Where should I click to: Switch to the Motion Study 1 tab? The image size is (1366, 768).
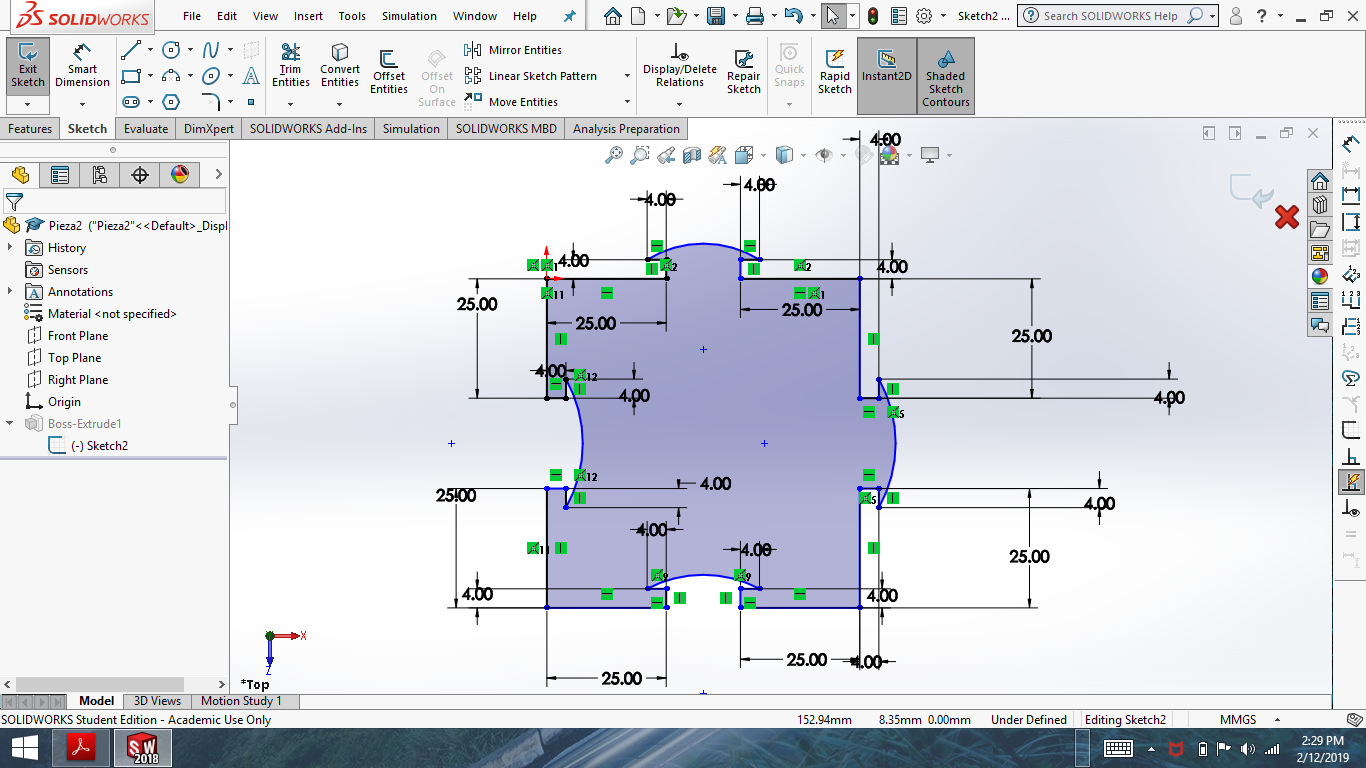click(x=241, y=701)
